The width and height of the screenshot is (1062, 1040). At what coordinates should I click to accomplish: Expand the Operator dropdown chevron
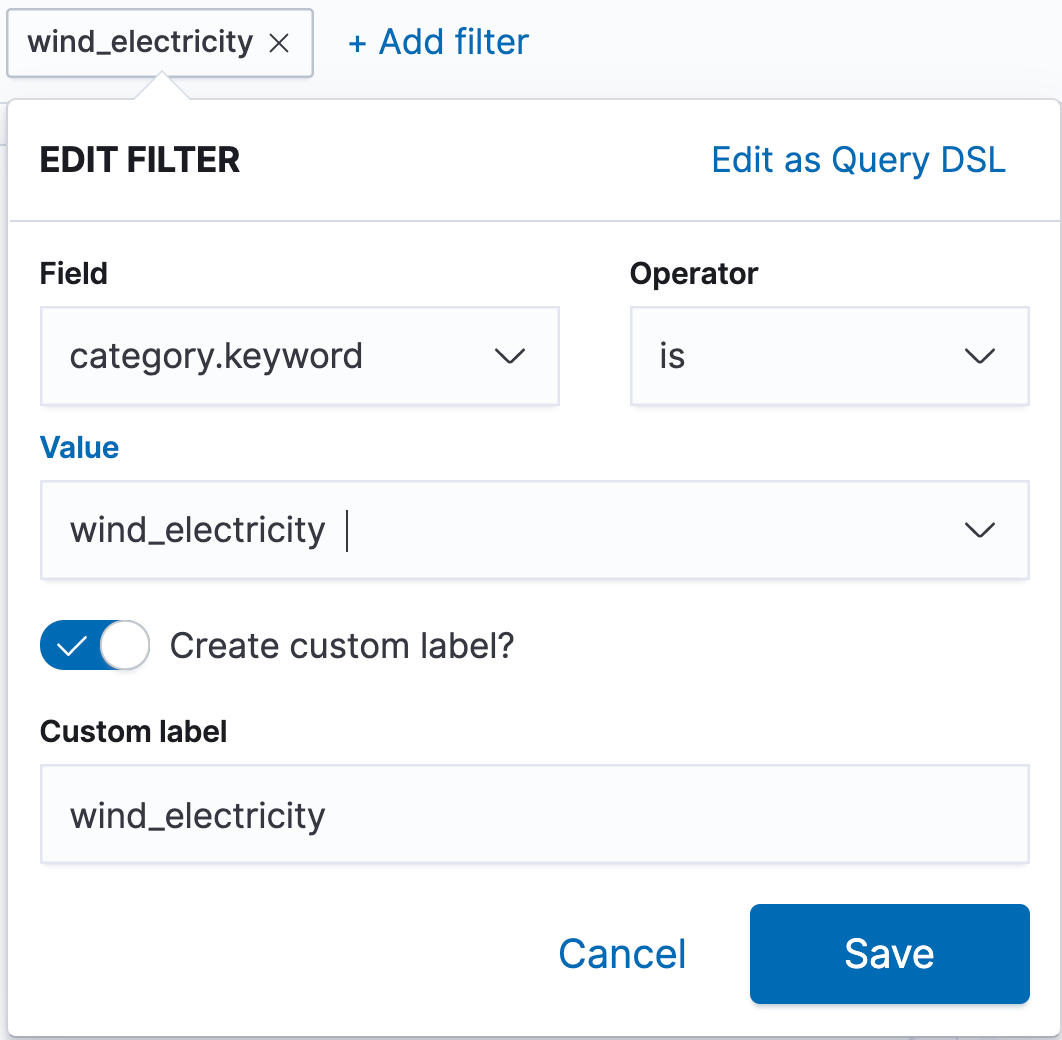pos(979,356)
